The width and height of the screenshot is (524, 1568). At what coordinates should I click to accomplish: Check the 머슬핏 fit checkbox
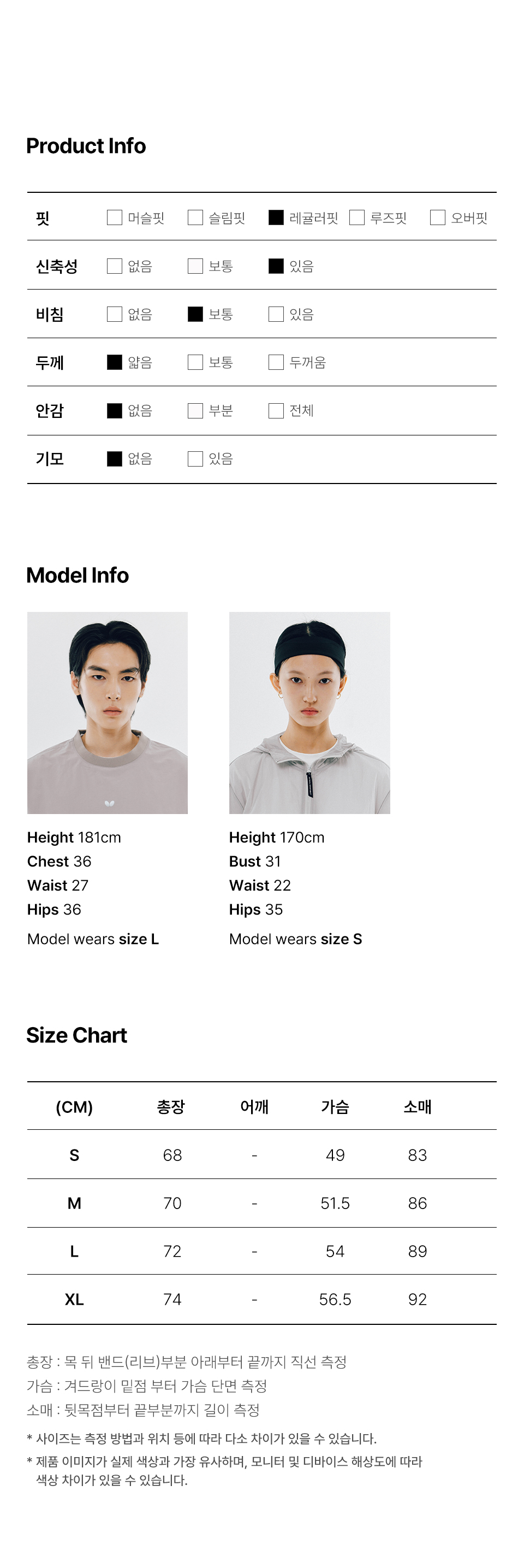click(x=114, y=217)
